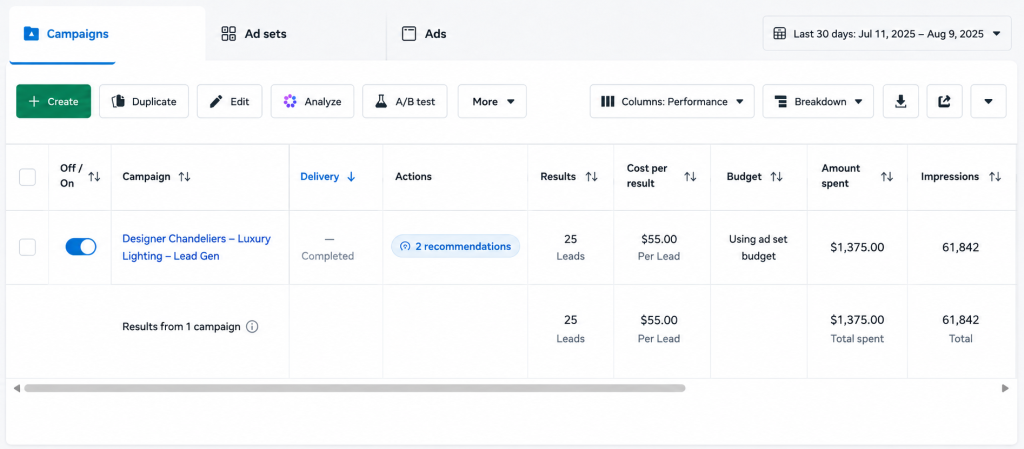Switch to the Ads tab
The image size is (1024, 449).
tap(424, 34)
